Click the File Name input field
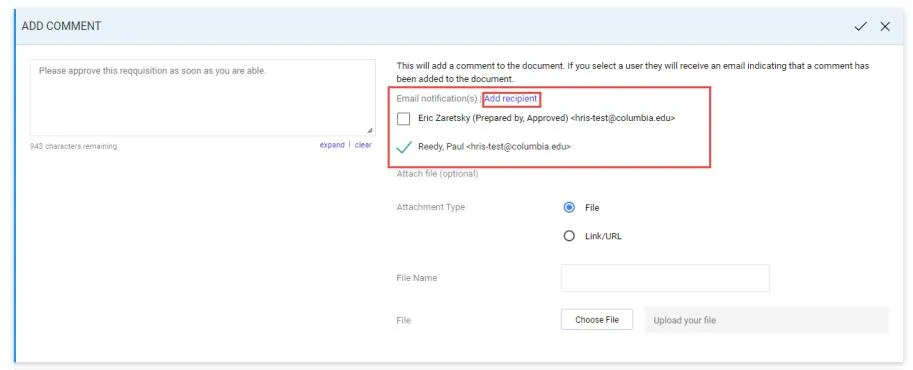 (665, 278)
